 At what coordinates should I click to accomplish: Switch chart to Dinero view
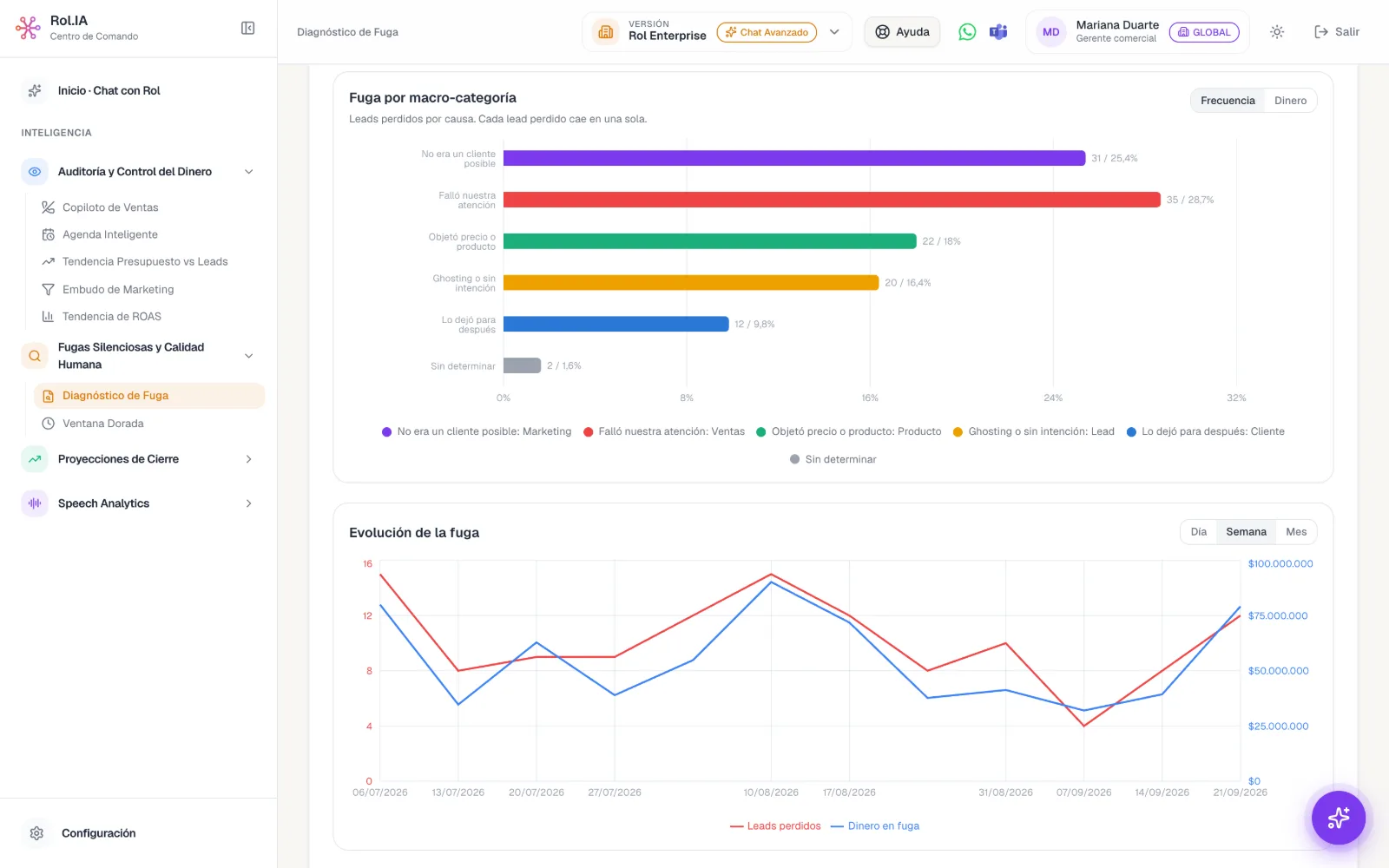point(1290,101)
